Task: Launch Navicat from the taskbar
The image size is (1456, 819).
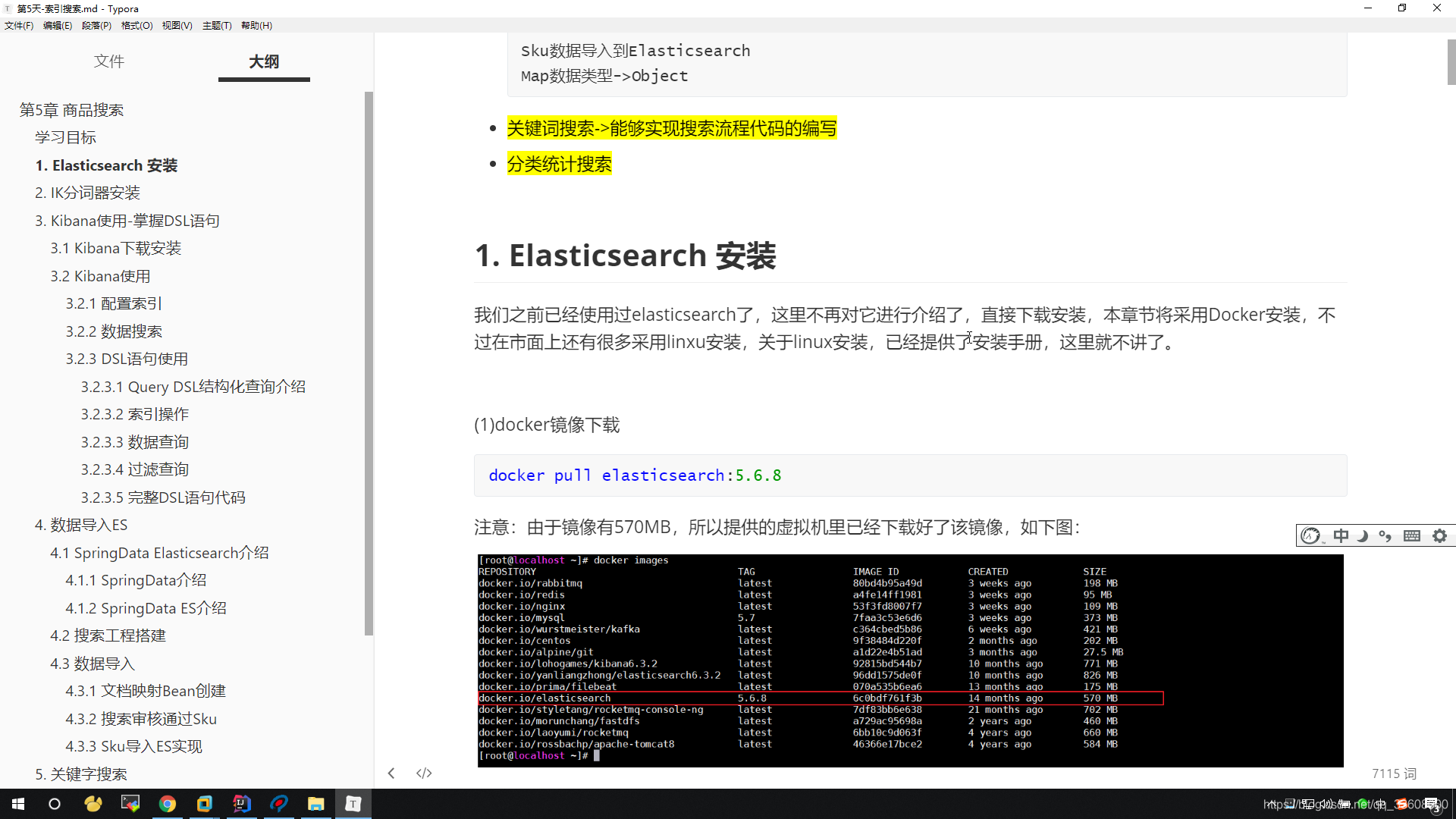Action: point(93,804)
